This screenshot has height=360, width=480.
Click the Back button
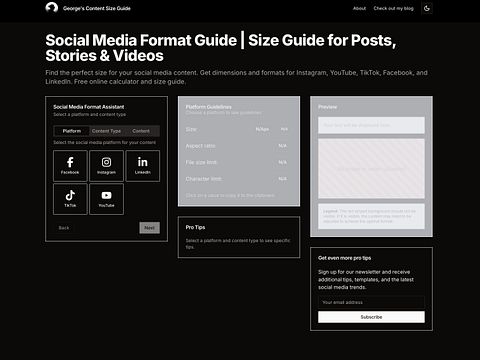coord(64,228)
